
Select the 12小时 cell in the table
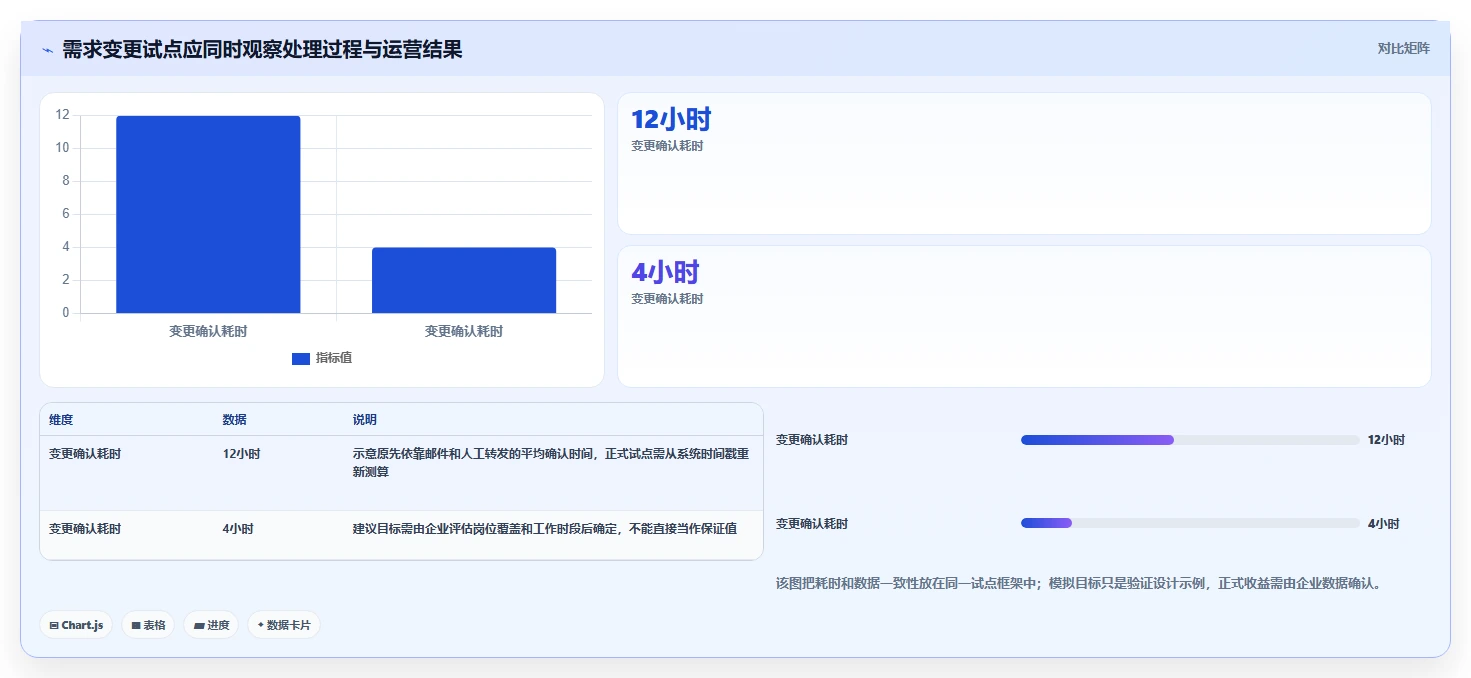[x=241, y=454]
